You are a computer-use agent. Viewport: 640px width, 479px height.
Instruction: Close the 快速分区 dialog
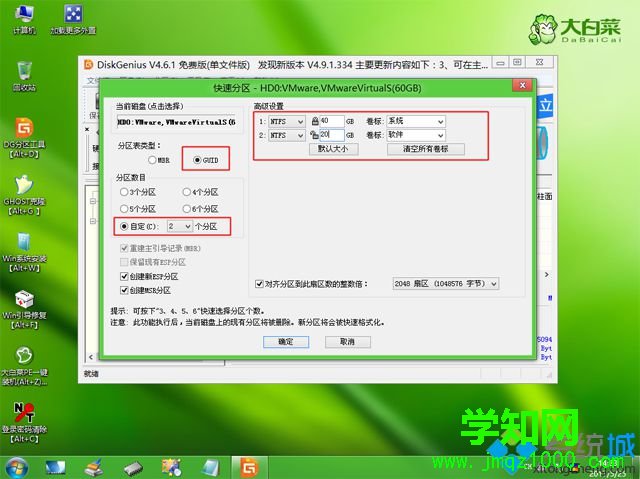522,85
